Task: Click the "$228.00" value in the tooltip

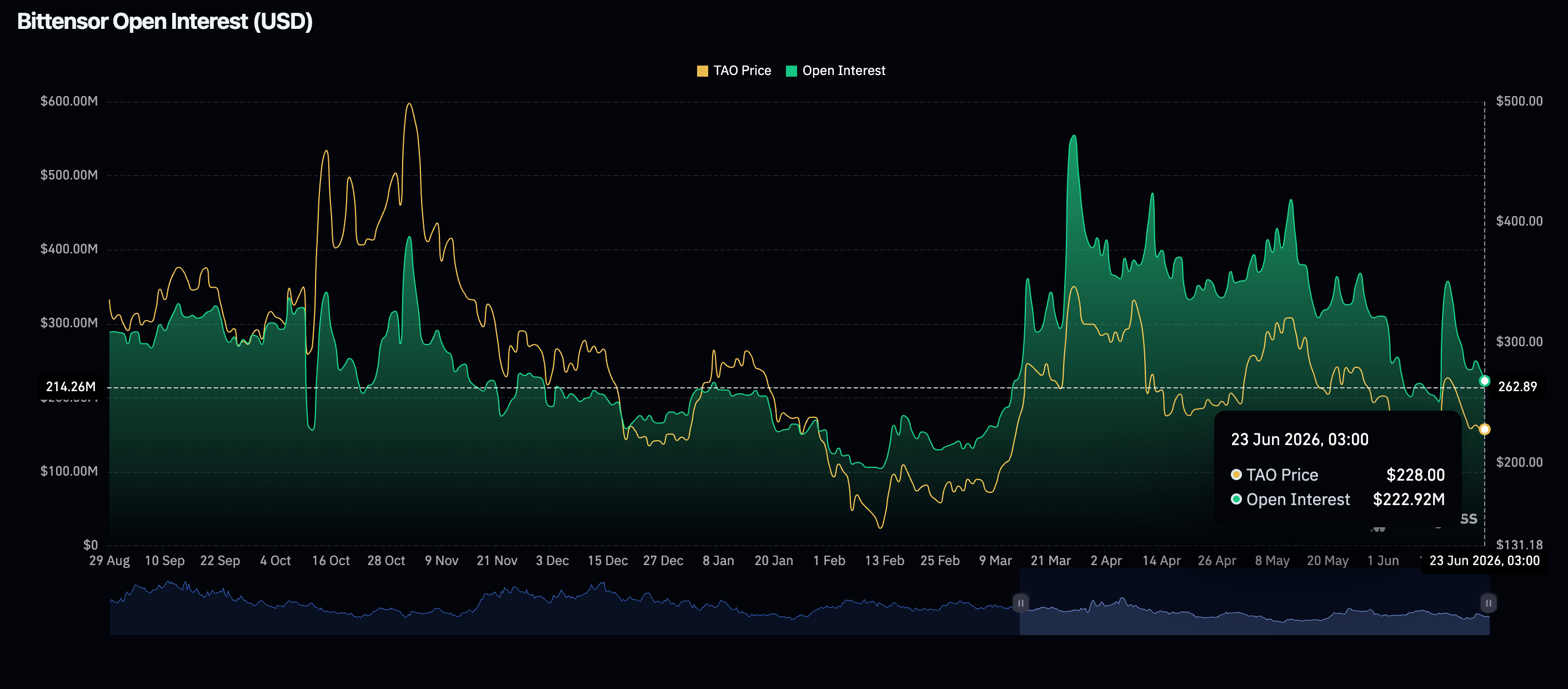Action: pyautogui.click(x=1415, y=475)
